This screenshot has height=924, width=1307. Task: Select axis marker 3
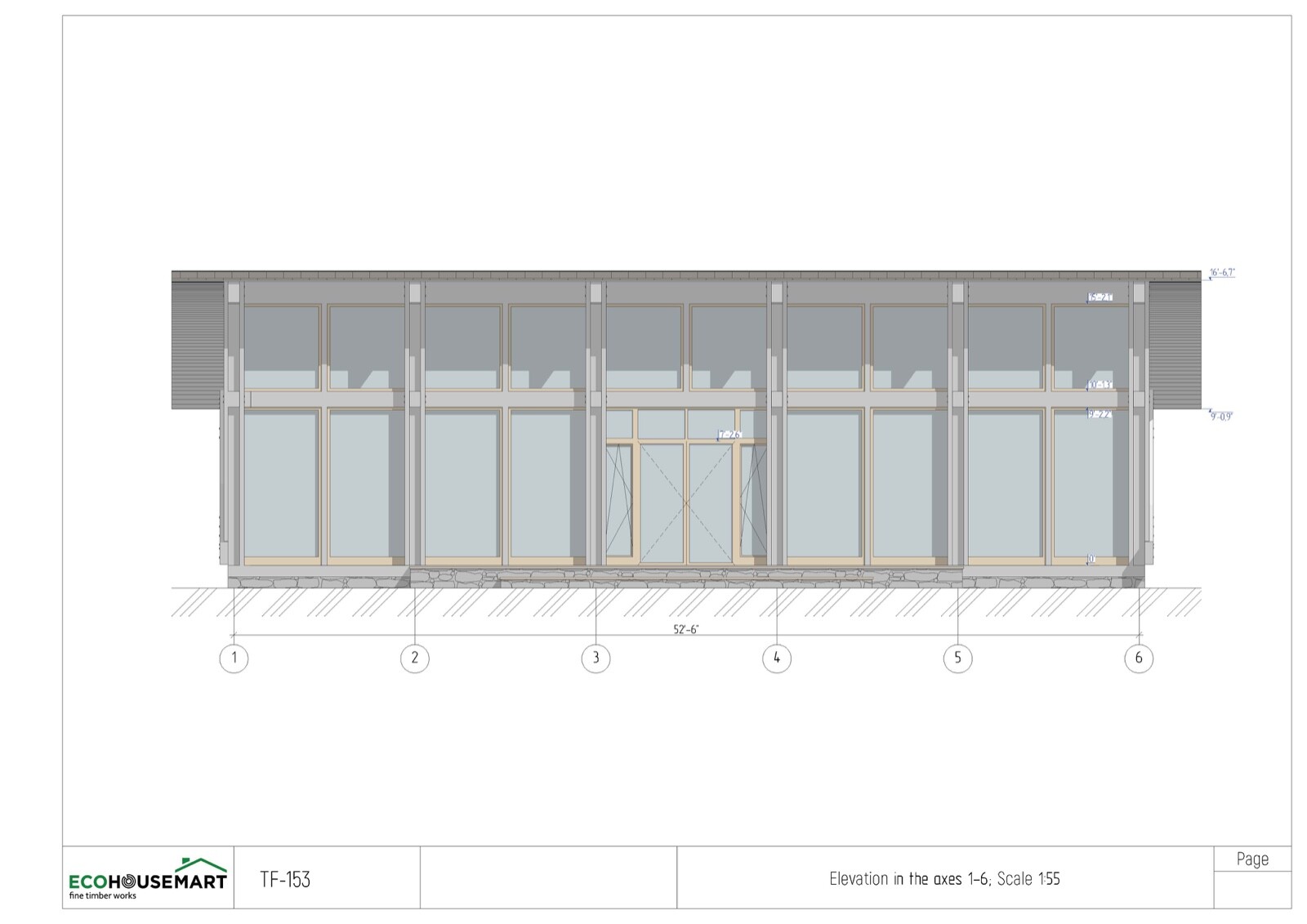596,658
